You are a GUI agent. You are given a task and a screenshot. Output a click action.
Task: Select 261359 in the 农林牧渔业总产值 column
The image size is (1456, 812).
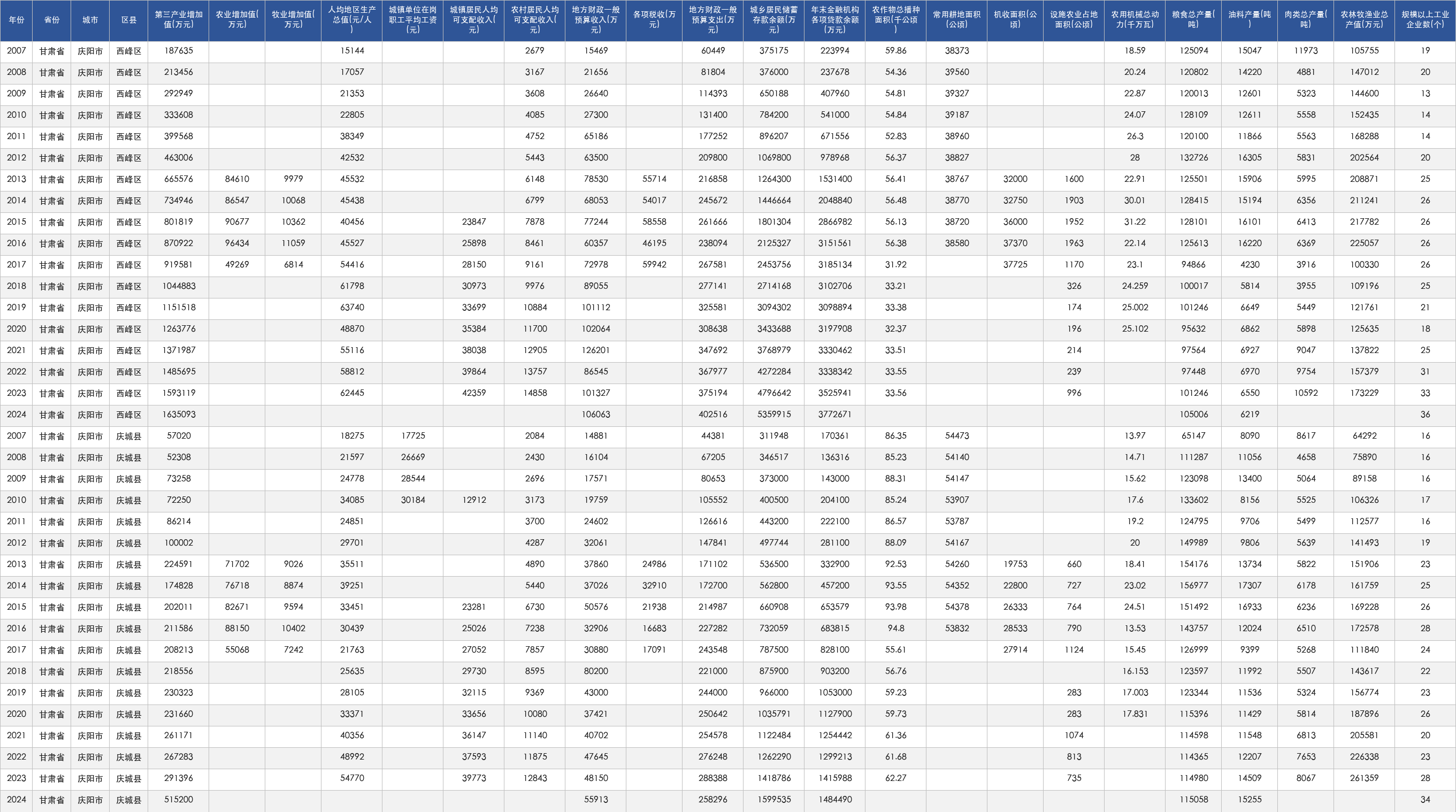(x=1365, y=778)
